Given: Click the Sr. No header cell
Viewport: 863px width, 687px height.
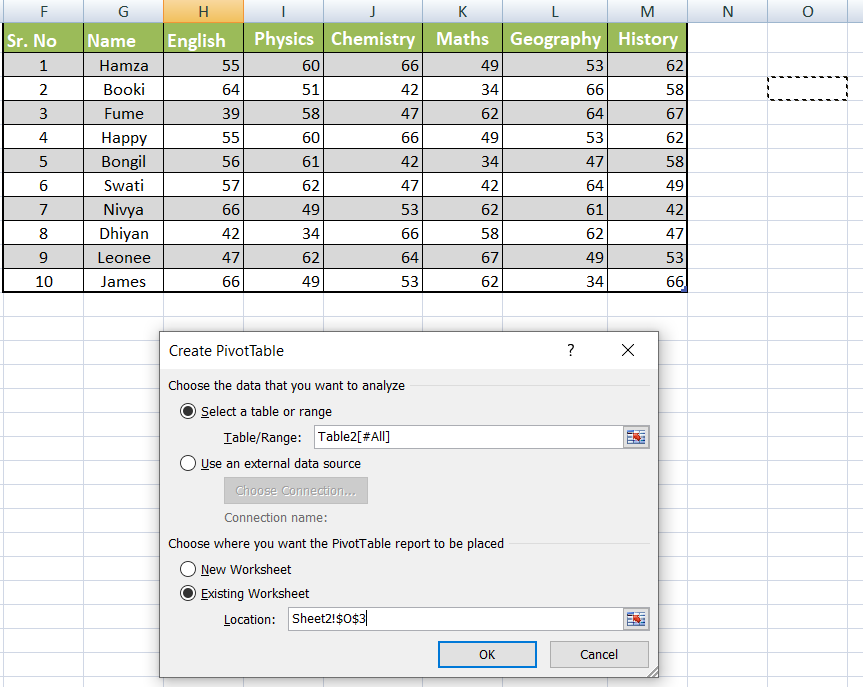Looking at the screenshot, I should coord(43,40).
